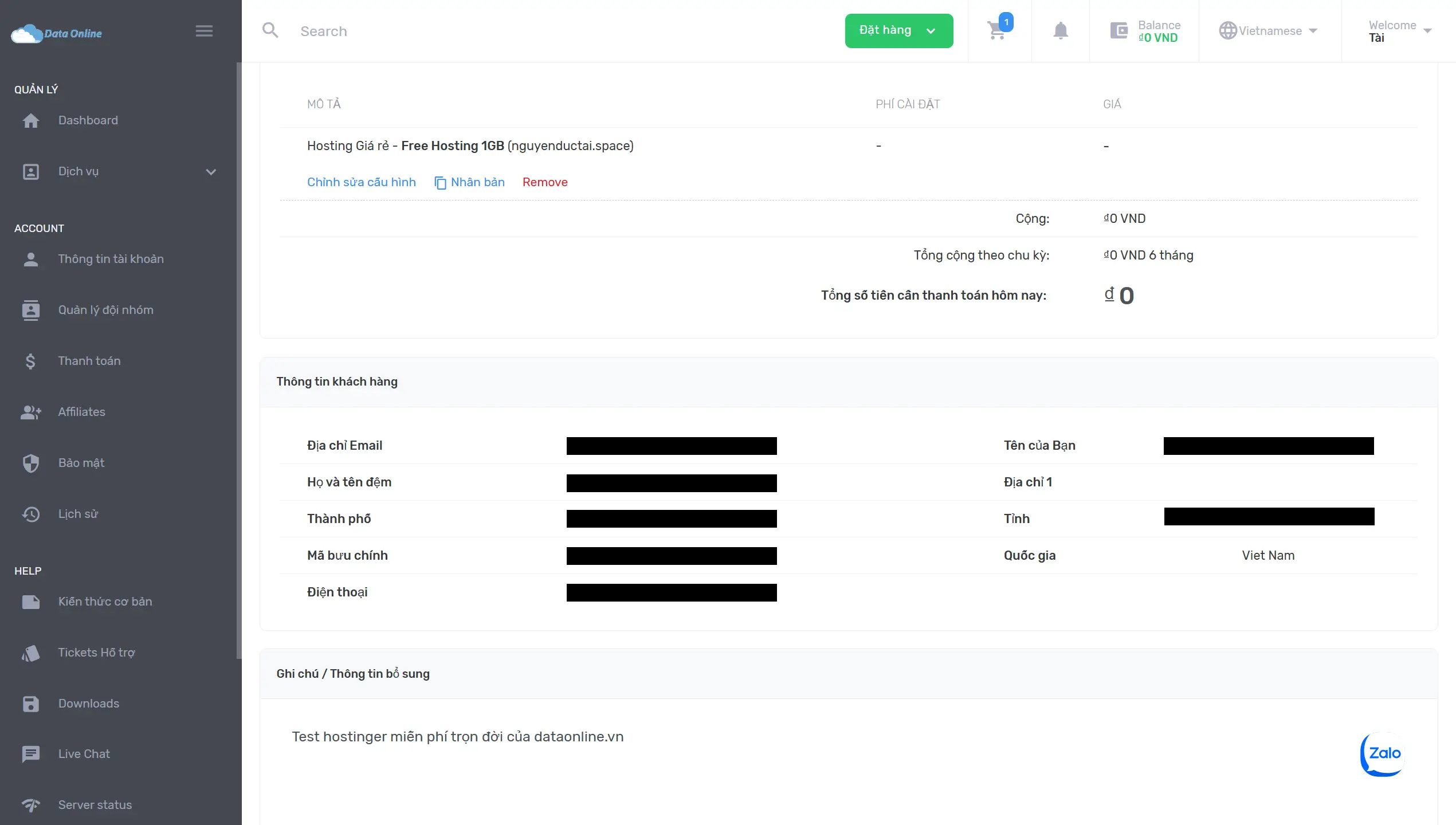Open Zalo chat floating button
The height and width of the screenshot is (825, 1456).
(x=1383, y=754)
